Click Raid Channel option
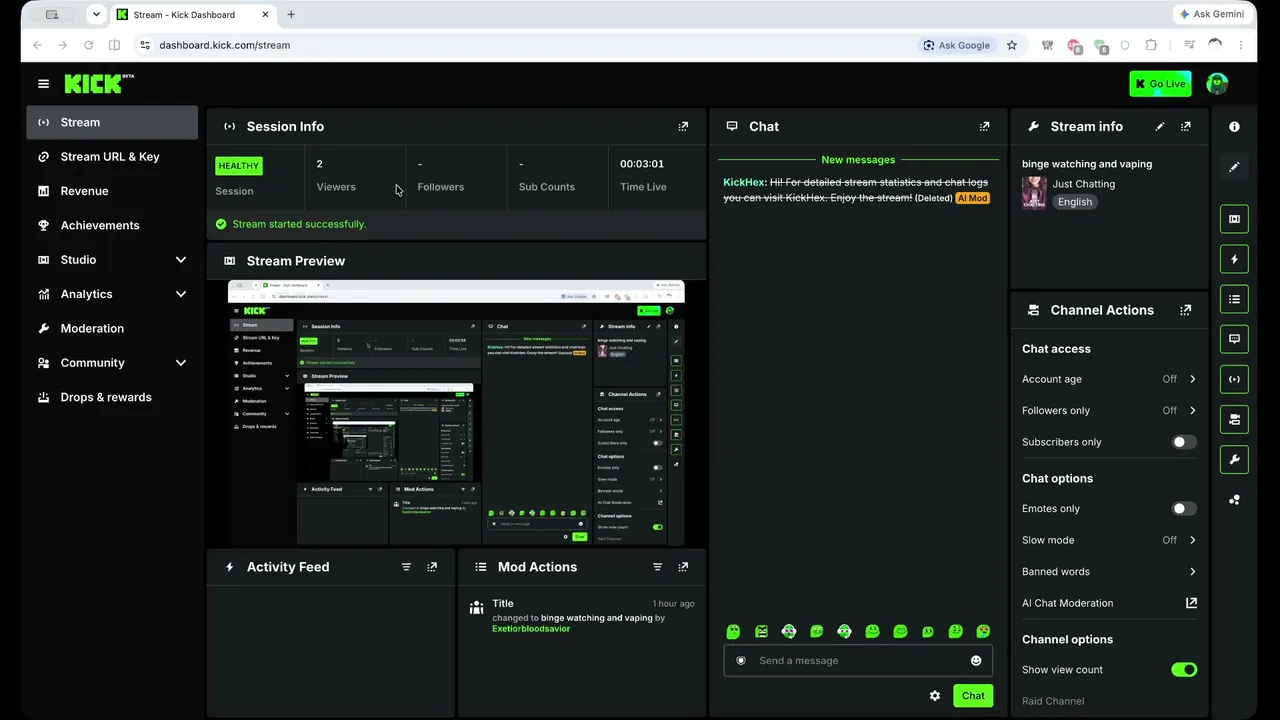The height and width of the screenshot is (720, 1280). click(x=1053, y=701)
